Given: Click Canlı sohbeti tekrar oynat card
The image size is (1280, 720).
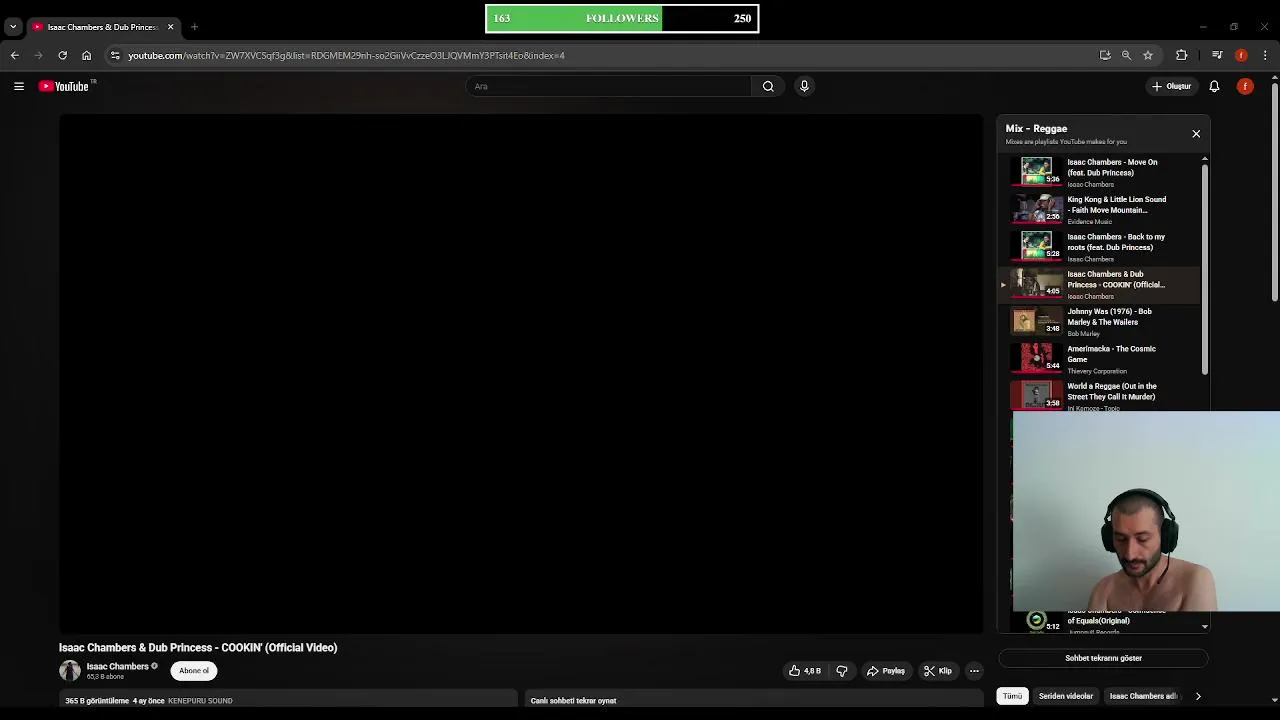Looking at the screenshot, I should (754, 701).
